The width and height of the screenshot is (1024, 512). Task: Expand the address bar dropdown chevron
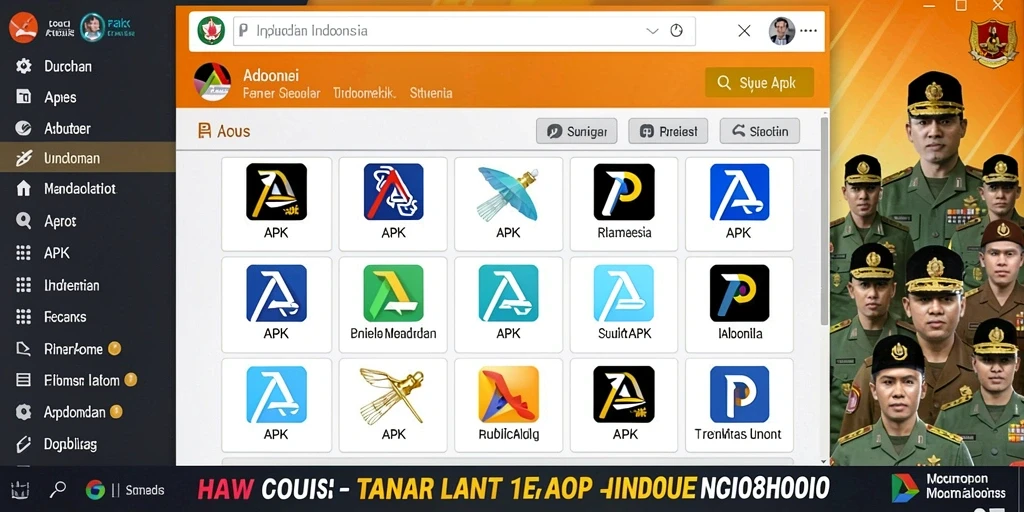[652, 31]
